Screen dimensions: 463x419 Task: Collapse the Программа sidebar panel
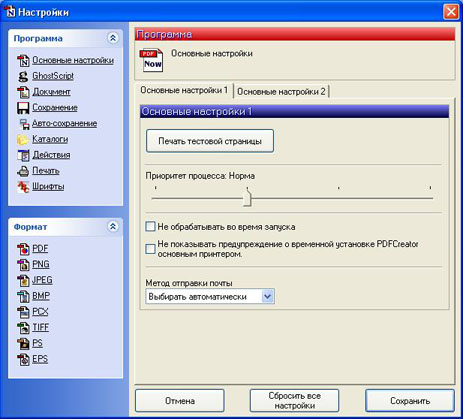pos(113,38)
